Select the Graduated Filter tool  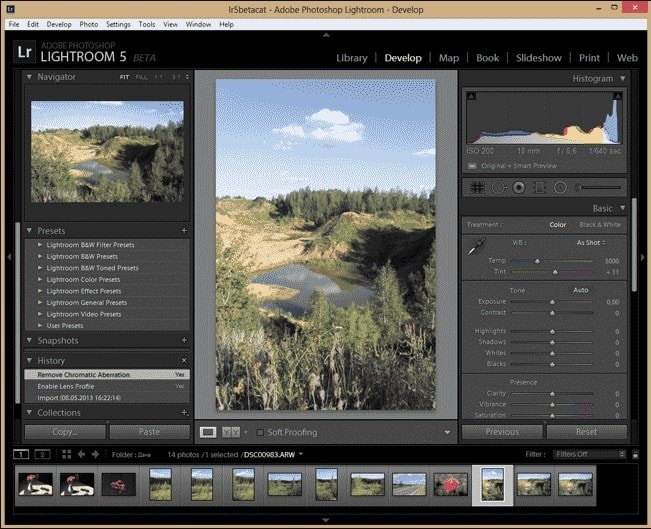click(x=539, y=187)
